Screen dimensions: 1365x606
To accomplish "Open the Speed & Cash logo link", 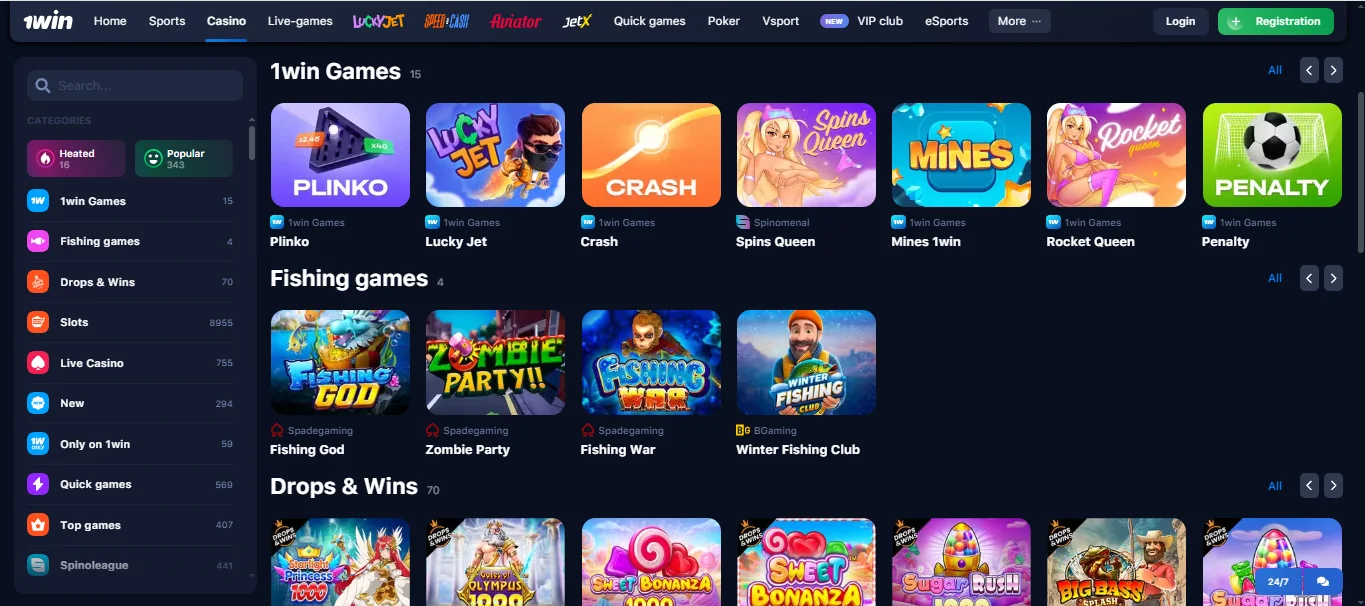I will 447,21.
